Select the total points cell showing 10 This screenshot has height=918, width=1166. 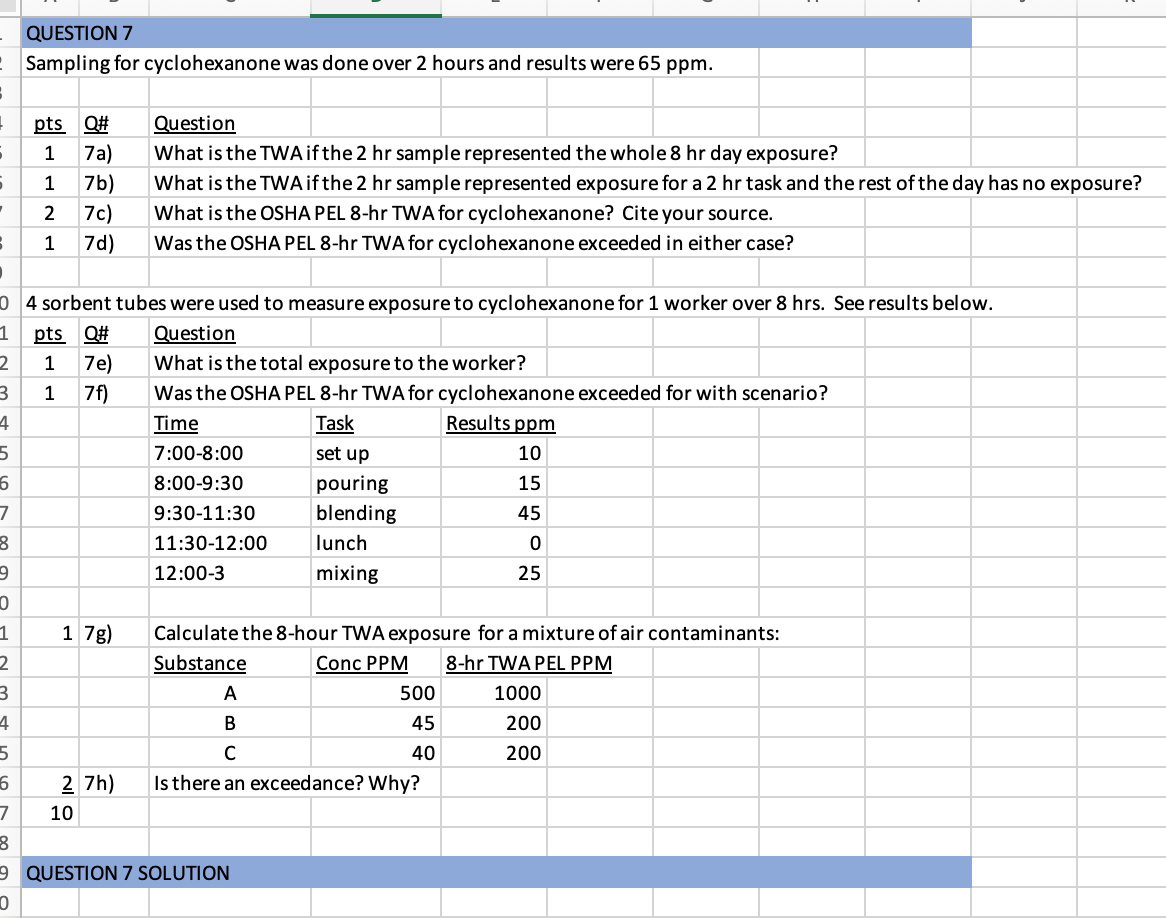click(50, 813)
